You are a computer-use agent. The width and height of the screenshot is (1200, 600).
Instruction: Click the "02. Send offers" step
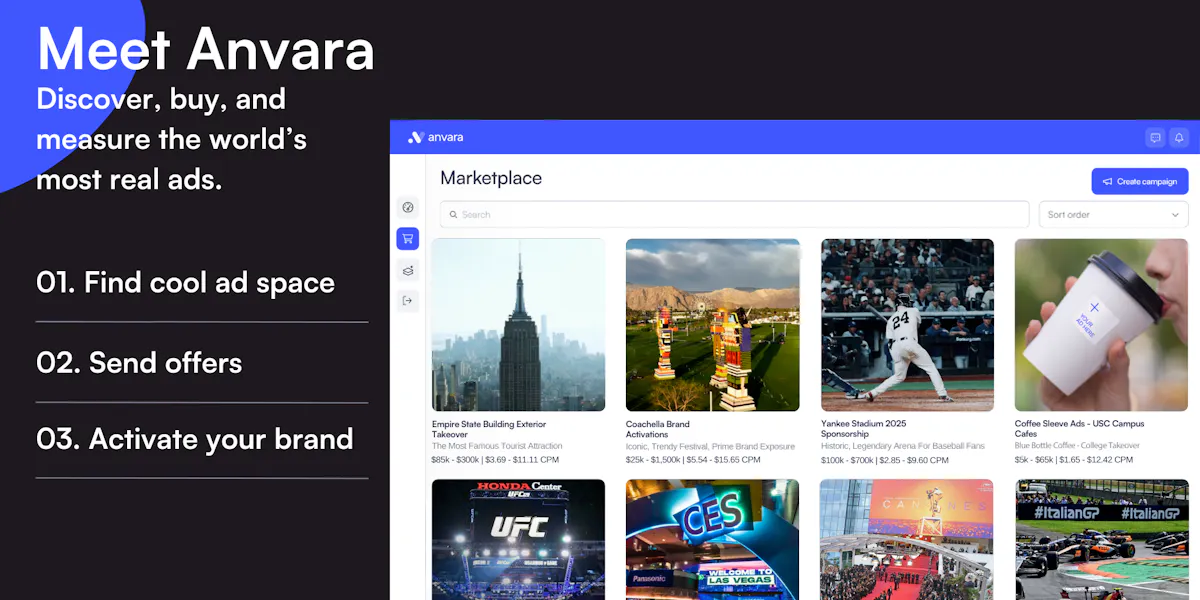tap(139, 362)
